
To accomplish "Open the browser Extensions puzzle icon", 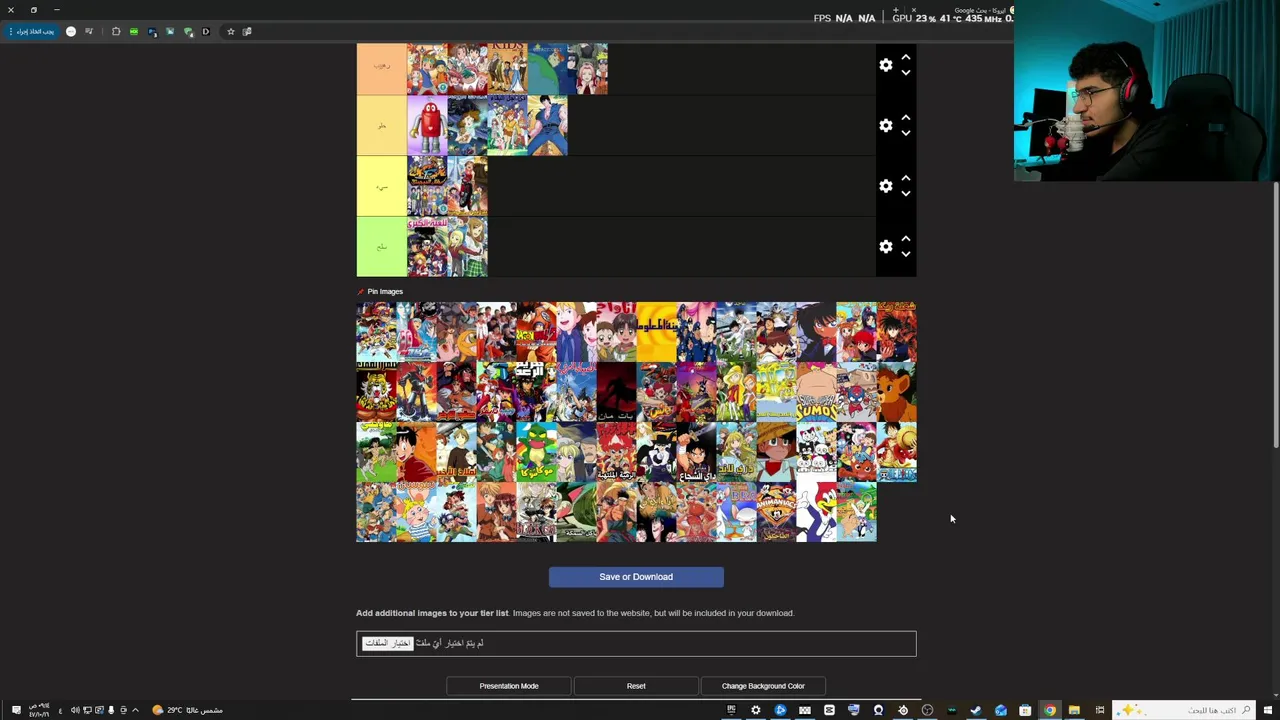I will (116, 31).
